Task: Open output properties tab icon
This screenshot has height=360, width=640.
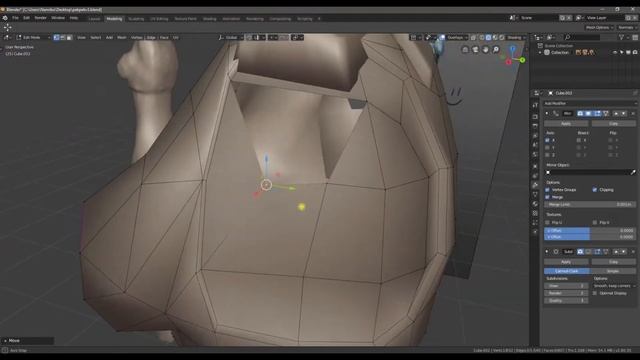Action: click(535, 126)
